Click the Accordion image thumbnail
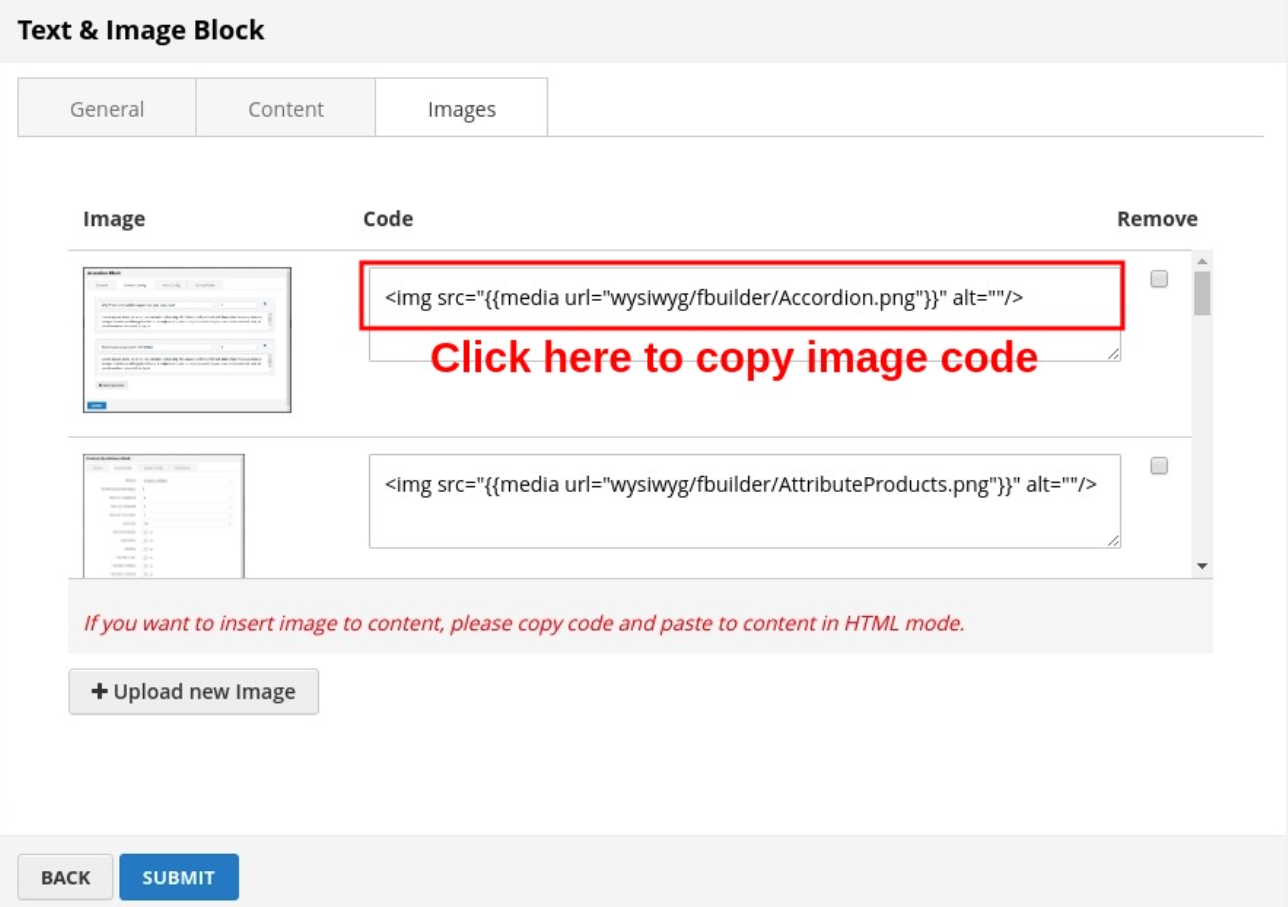This screenshot has width=1288, height=907. click(187, 339)
